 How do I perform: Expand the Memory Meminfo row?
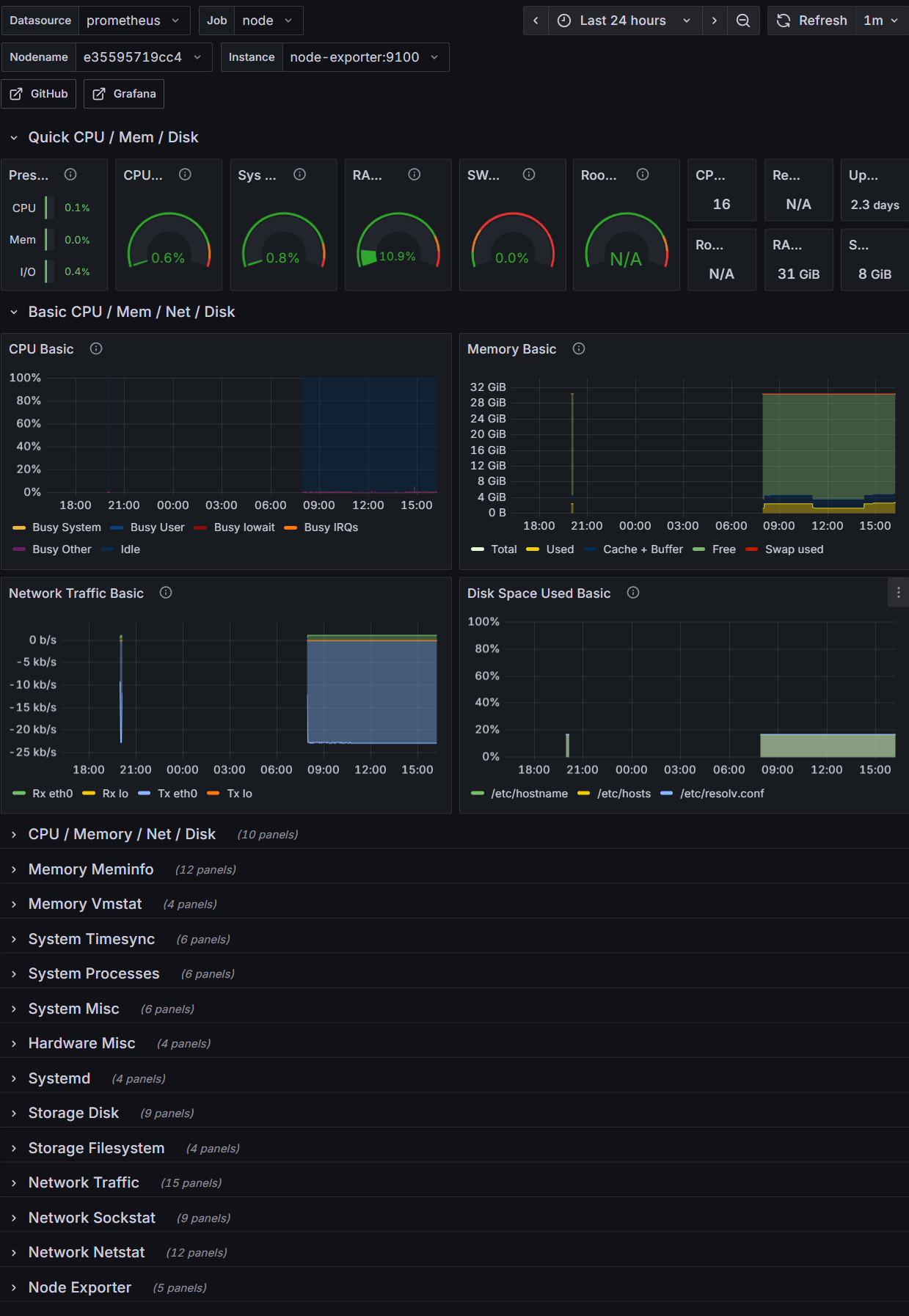click(91, 869)
